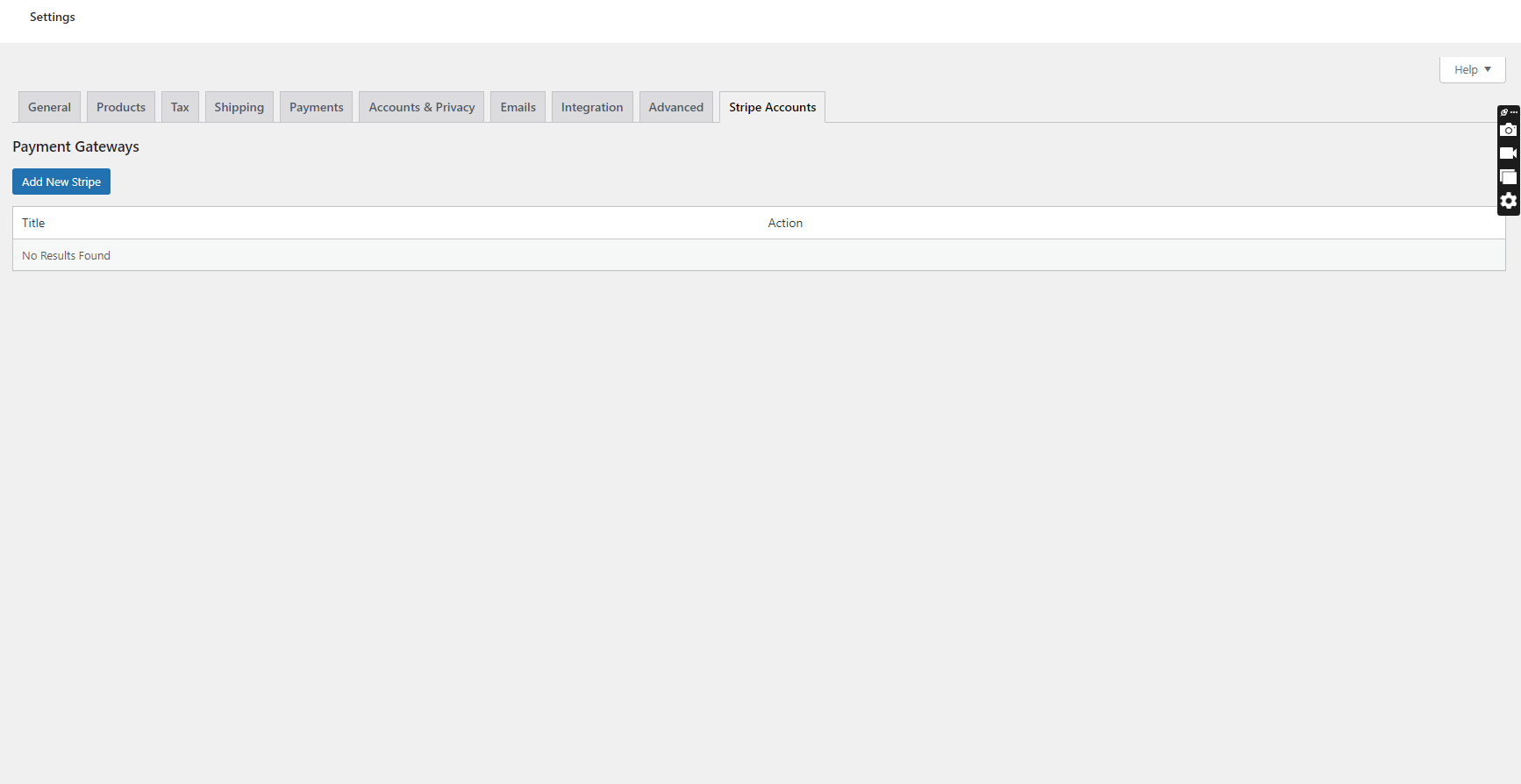Select the Tax tab

coord(180,107)
